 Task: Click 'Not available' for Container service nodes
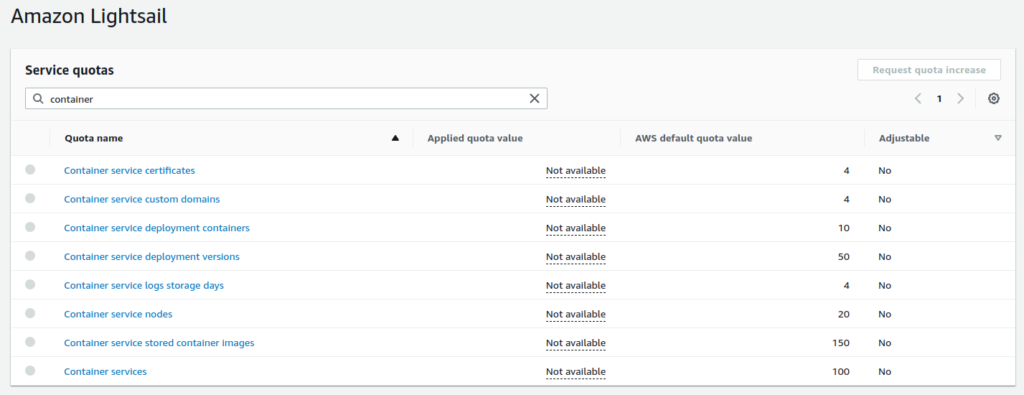pyautogui.click(x=576, y=315)
